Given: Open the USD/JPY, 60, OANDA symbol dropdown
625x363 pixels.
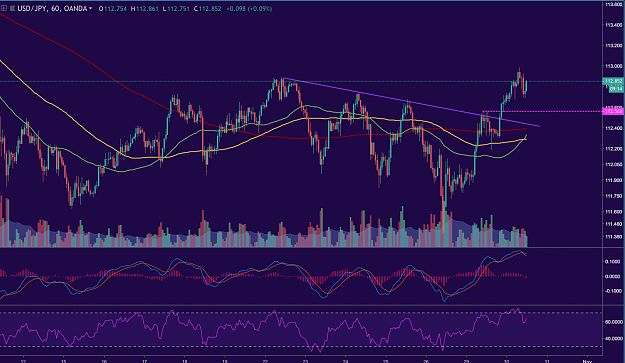Looking at the screenshot, I should click(x=90, y=8).
